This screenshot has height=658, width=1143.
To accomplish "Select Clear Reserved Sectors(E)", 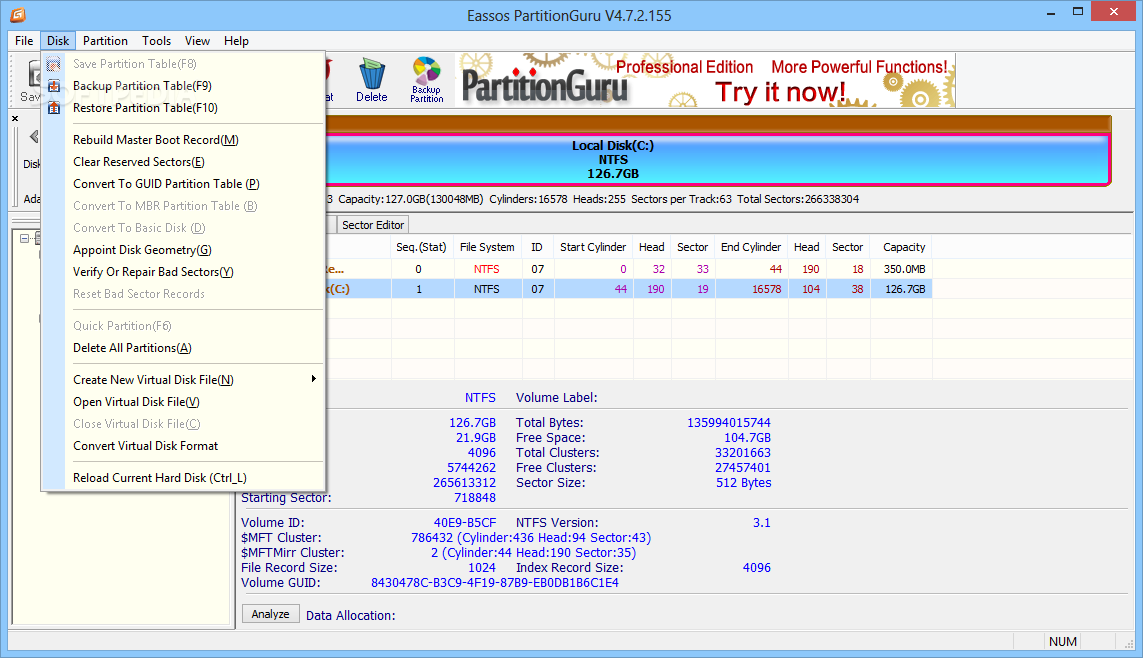I will click(139, 162).
